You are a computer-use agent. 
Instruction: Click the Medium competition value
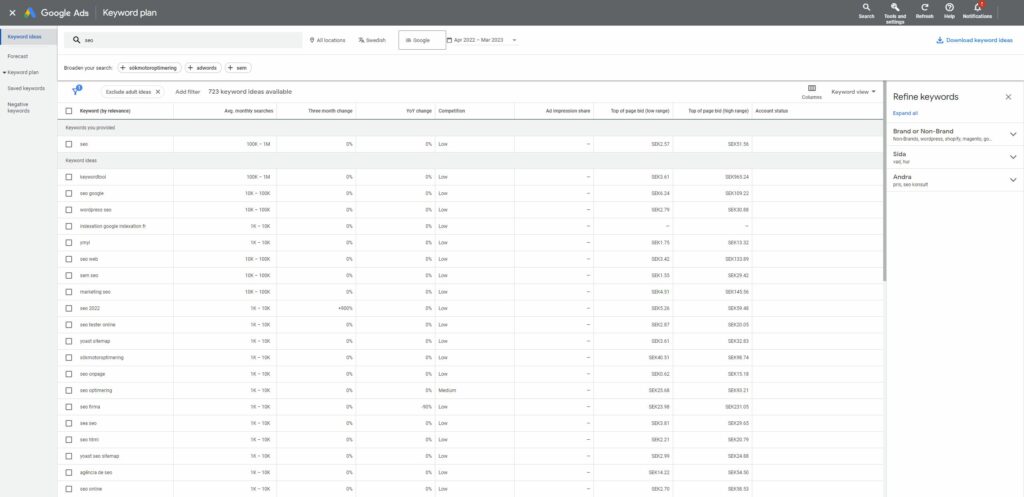(x=447, y=391)
